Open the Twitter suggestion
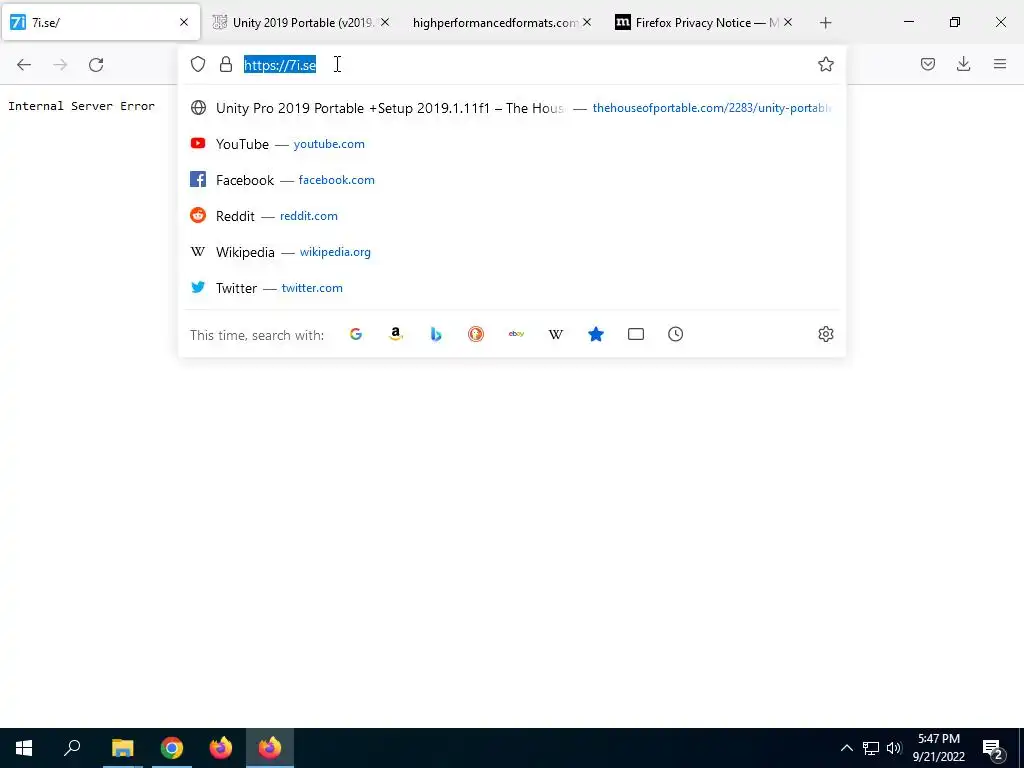The height and width of the screenshot is (768, 1024). tap(511, 287)
